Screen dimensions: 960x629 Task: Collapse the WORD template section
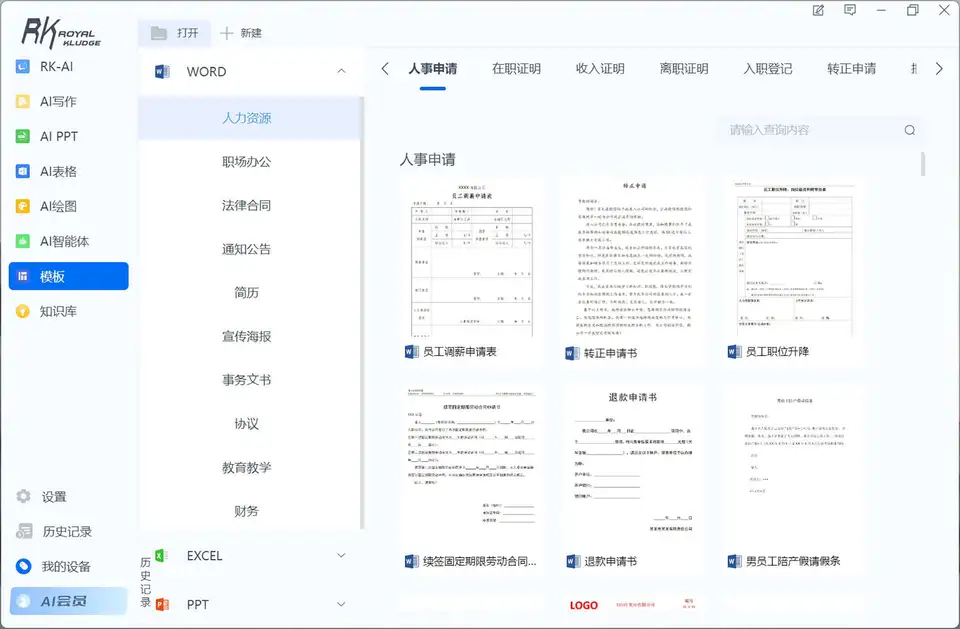pos(342,71)
